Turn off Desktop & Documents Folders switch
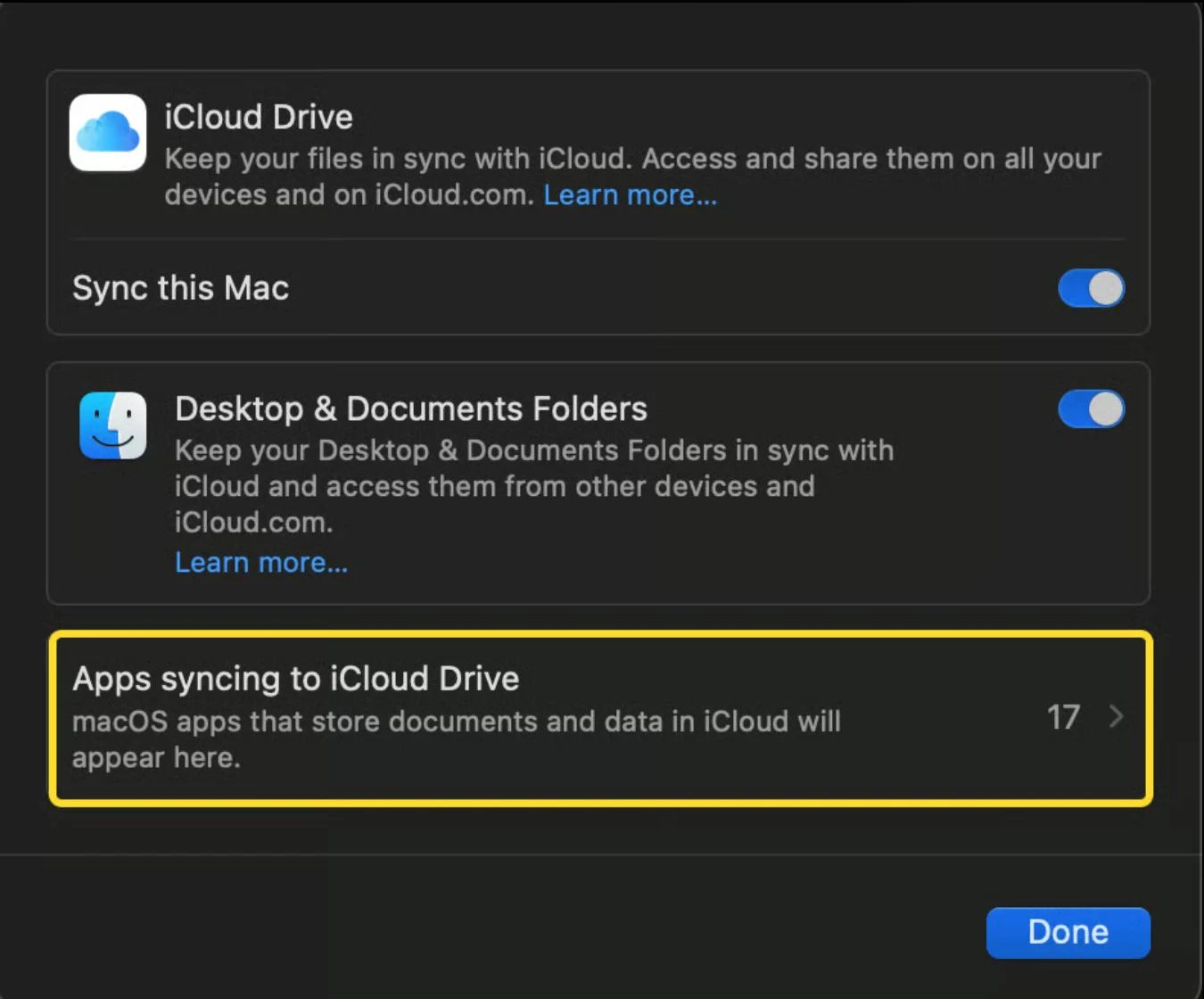 [1091, 409]
